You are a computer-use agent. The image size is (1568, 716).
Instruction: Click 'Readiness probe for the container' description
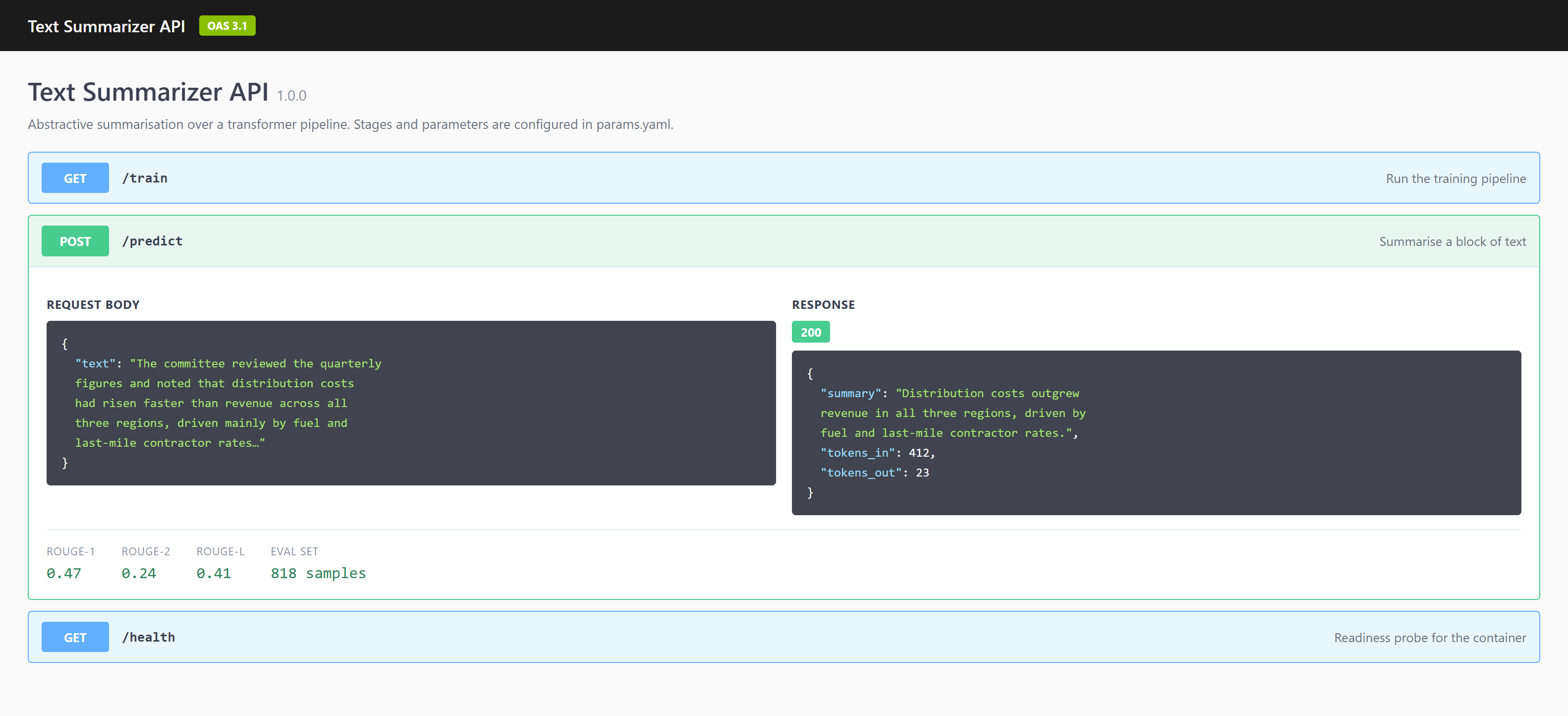coord(1430,638)
